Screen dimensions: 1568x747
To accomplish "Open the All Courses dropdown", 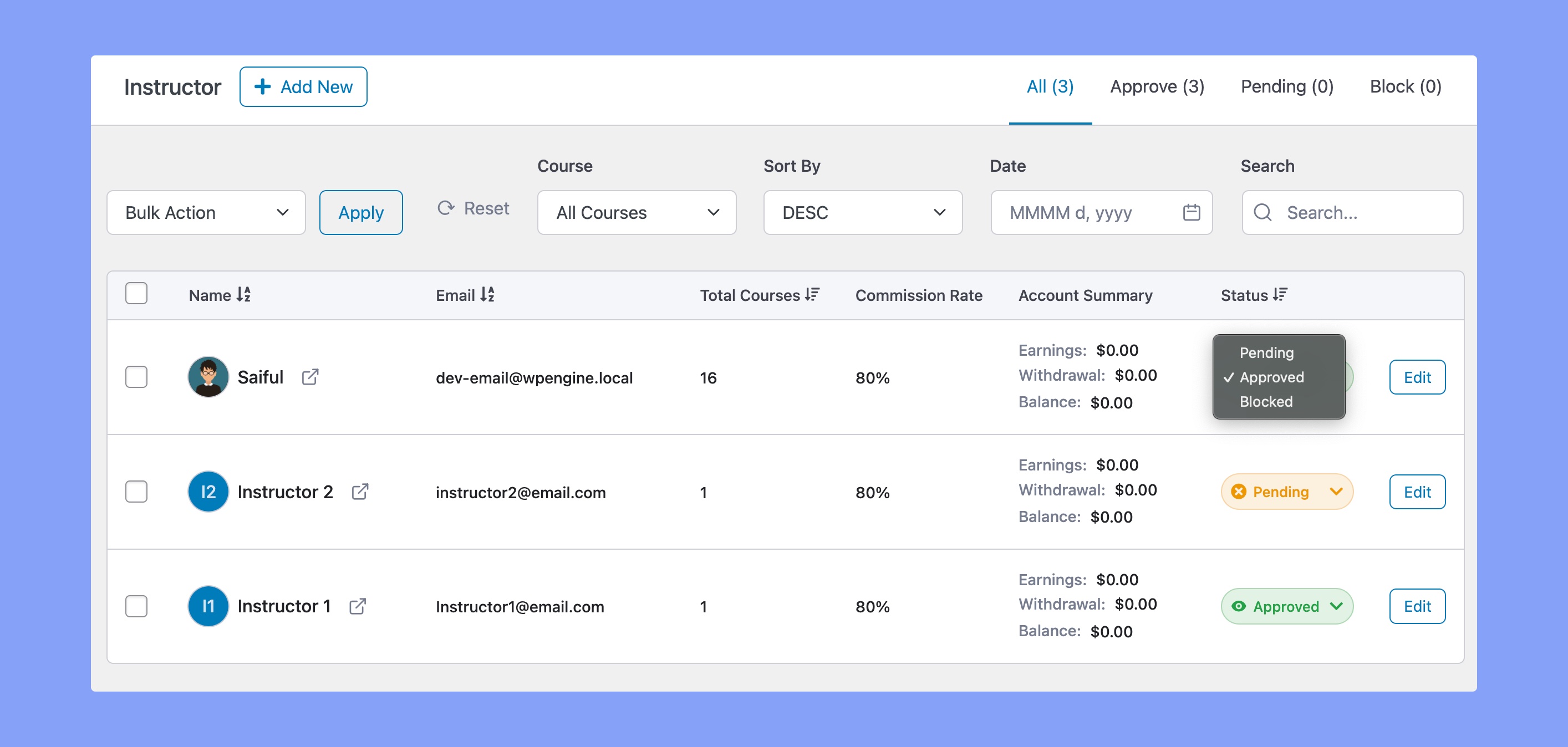I will [637, 212].
